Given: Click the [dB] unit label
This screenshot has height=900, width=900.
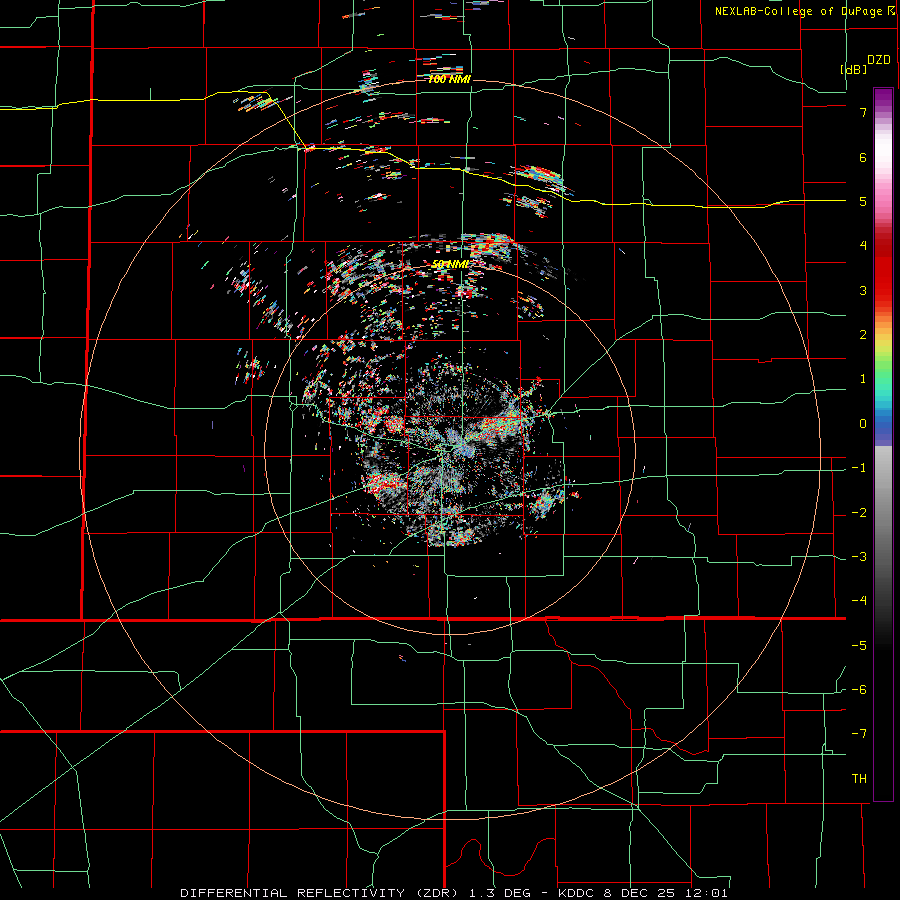Looking at the screenshot, I should point(853,69).
